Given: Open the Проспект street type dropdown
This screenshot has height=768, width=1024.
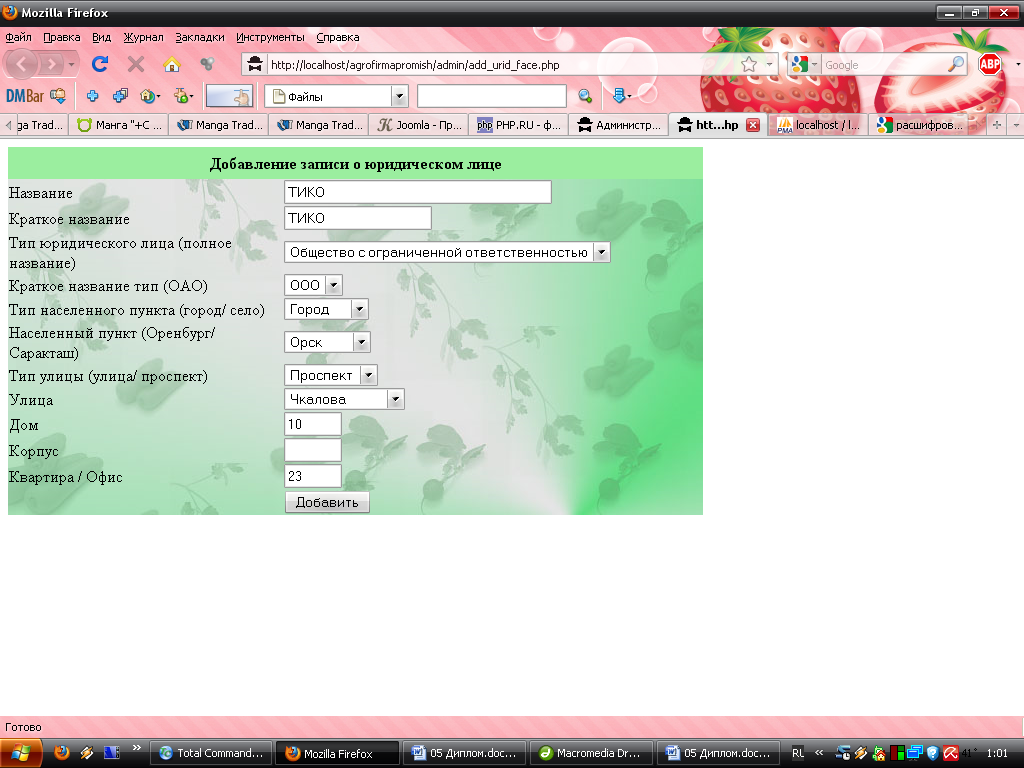Looking at the screenshot, I should click(x=330, y=375).
